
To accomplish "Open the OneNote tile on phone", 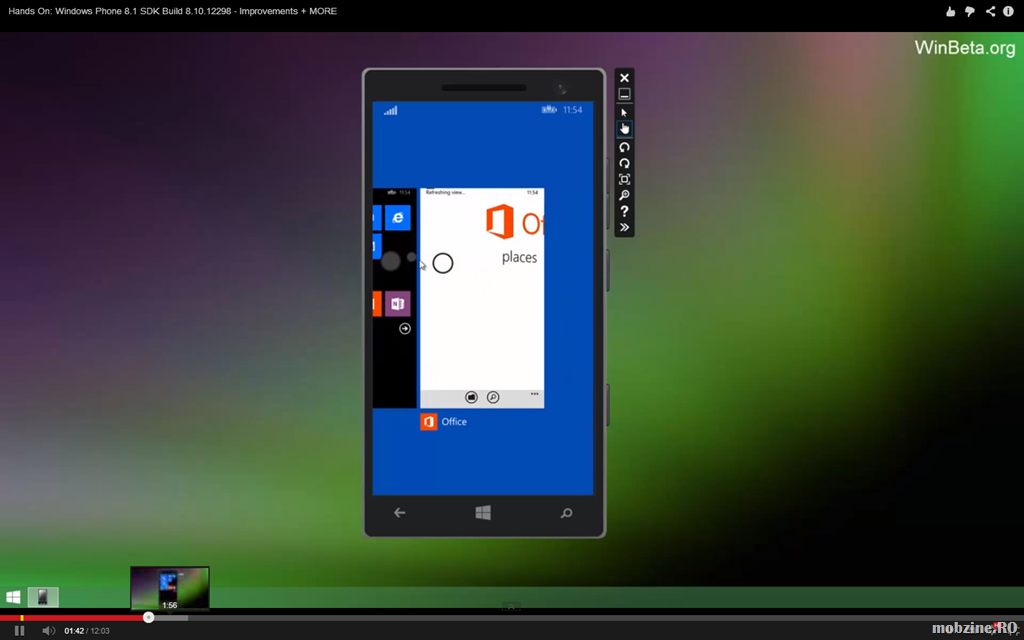I will (x=398, y=304).
